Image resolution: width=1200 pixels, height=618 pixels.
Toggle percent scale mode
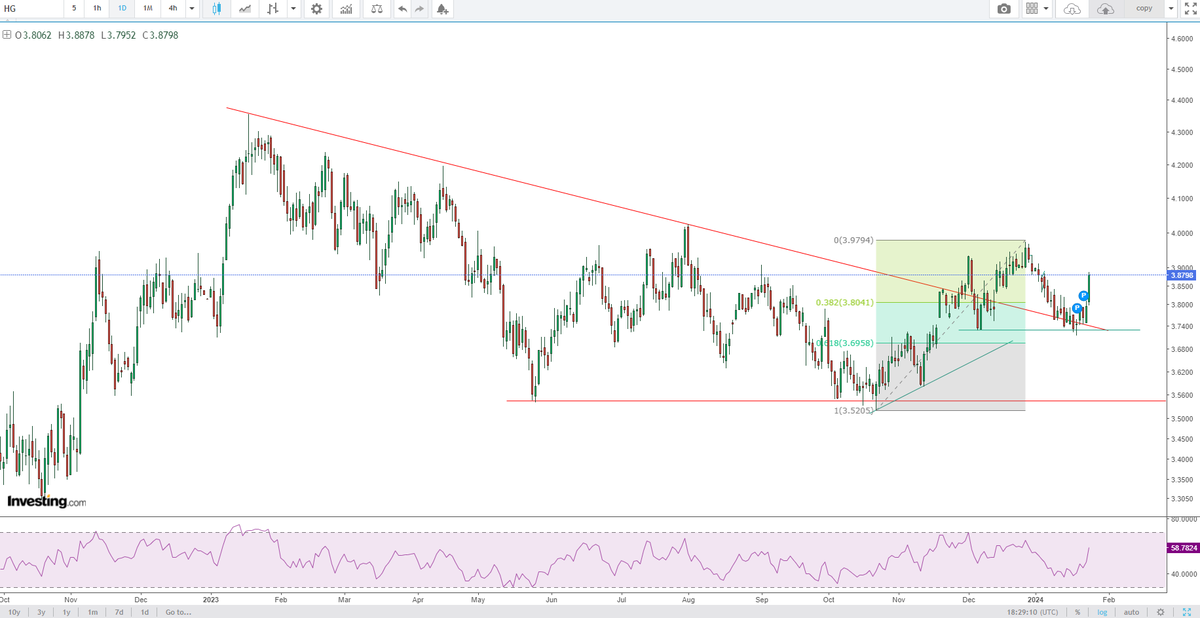click(x=1077, y=611)
